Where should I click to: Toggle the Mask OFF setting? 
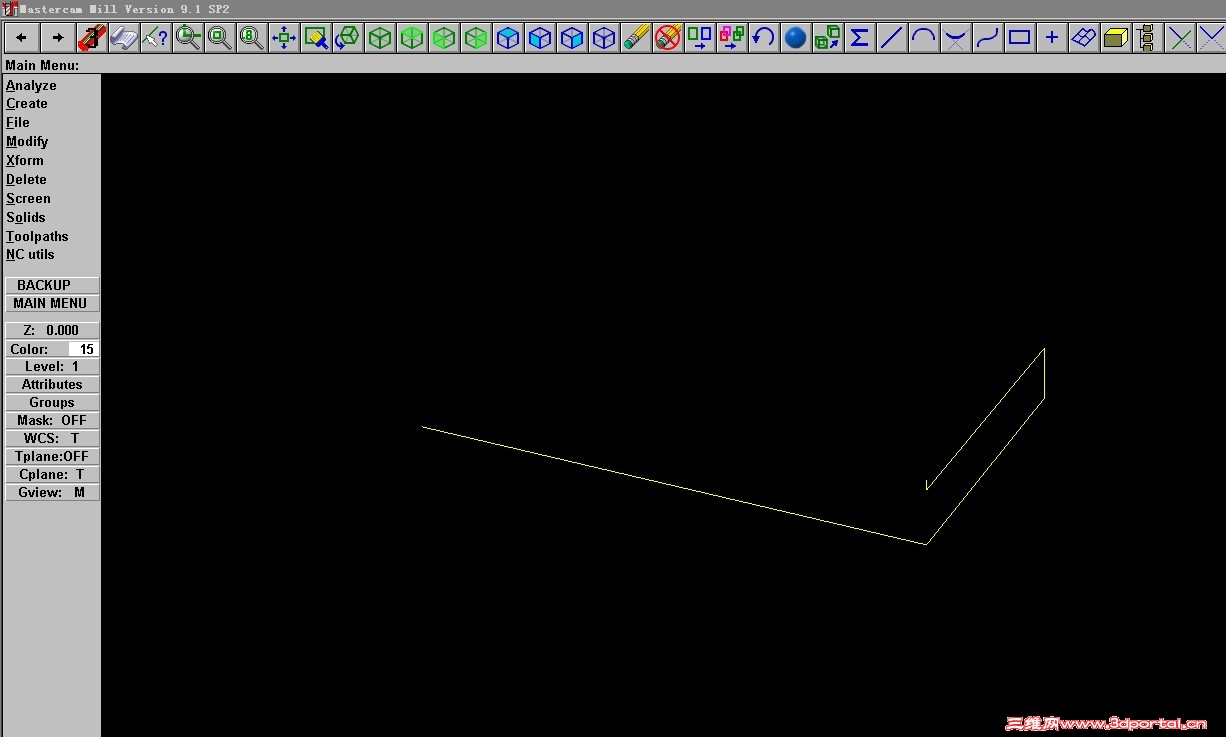click(51, 420)
